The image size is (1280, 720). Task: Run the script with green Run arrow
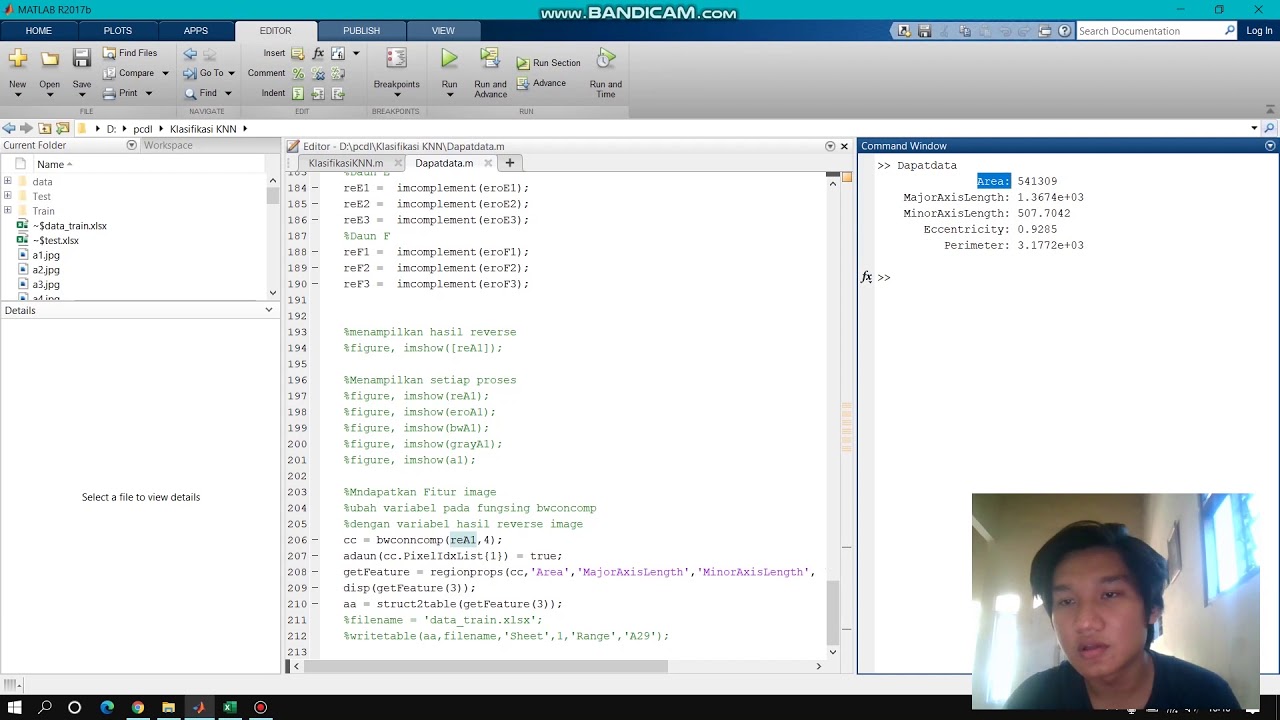click(x=449, y=59)
